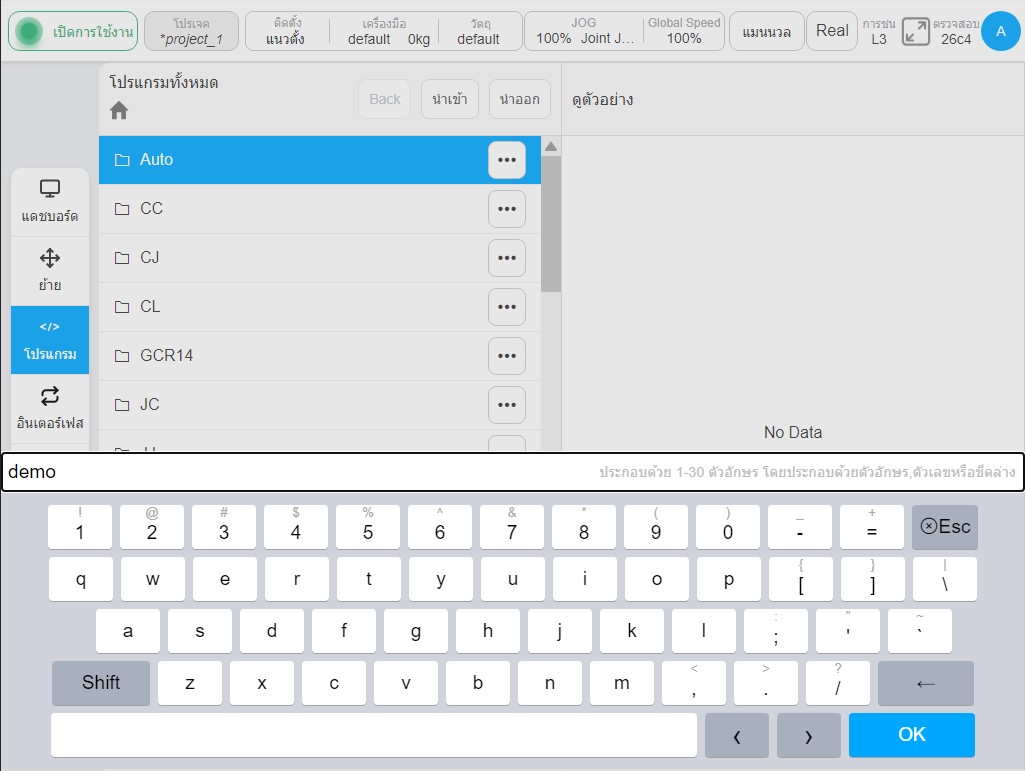
Task: Open more options for GCR14 folder
Action: tap(507, 356)
